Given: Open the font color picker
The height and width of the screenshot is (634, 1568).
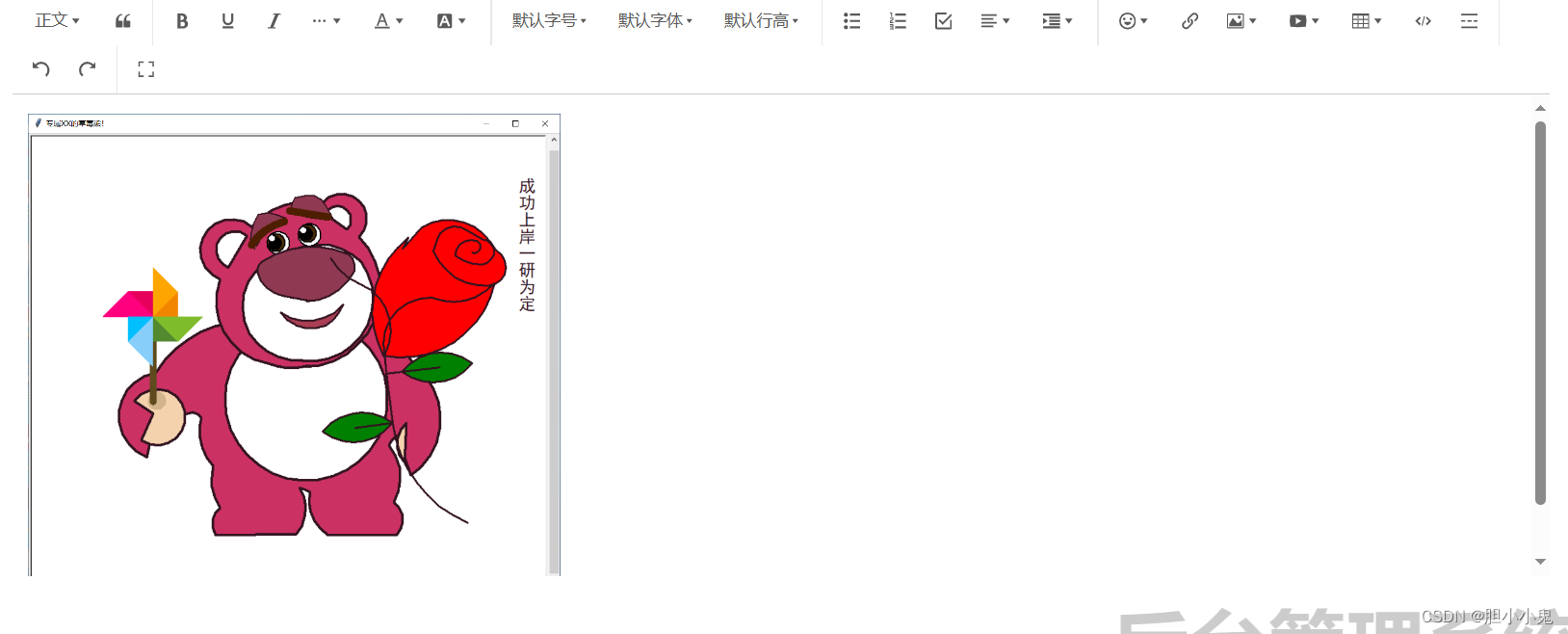Looking at the screenshot, I should (389, 20).
